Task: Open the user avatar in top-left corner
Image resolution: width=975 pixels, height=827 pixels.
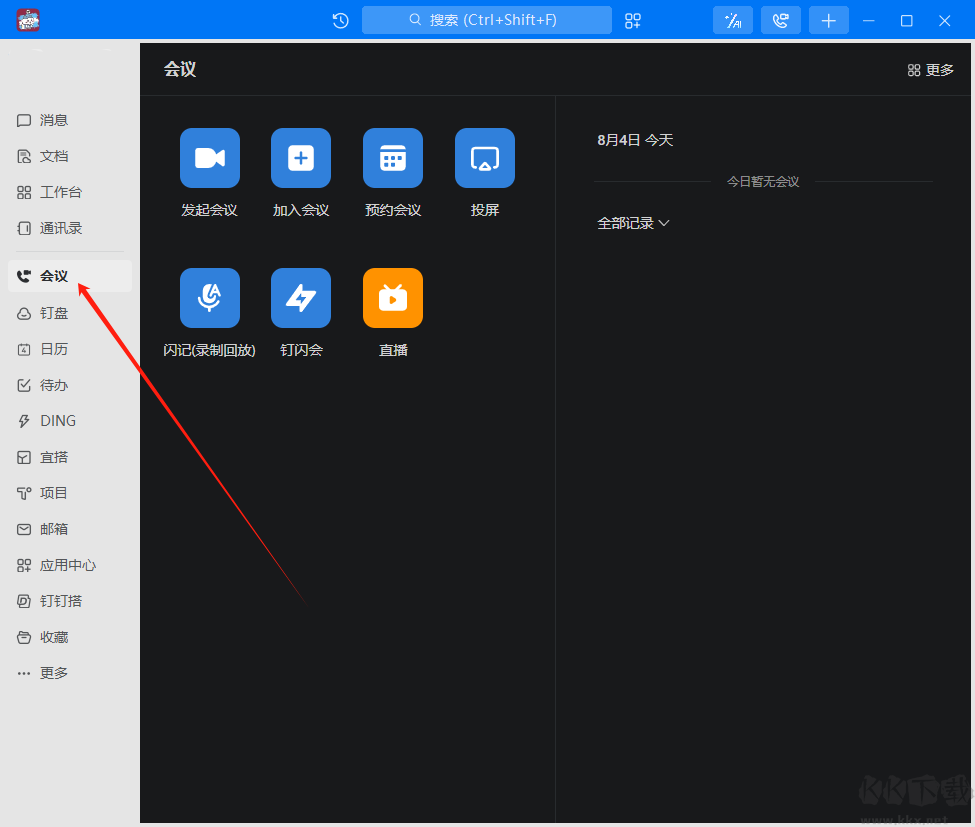Action: coord(28,20)
